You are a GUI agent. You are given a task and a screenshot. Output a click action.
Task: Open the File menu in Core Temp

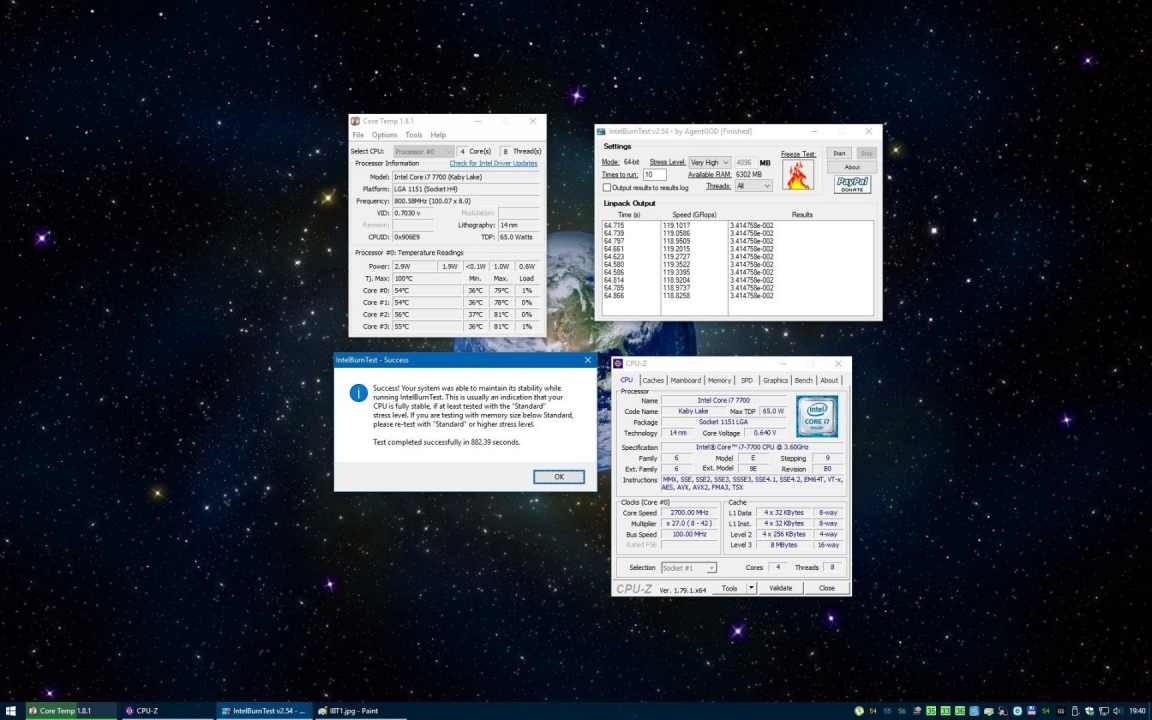[x=358, y=135]
